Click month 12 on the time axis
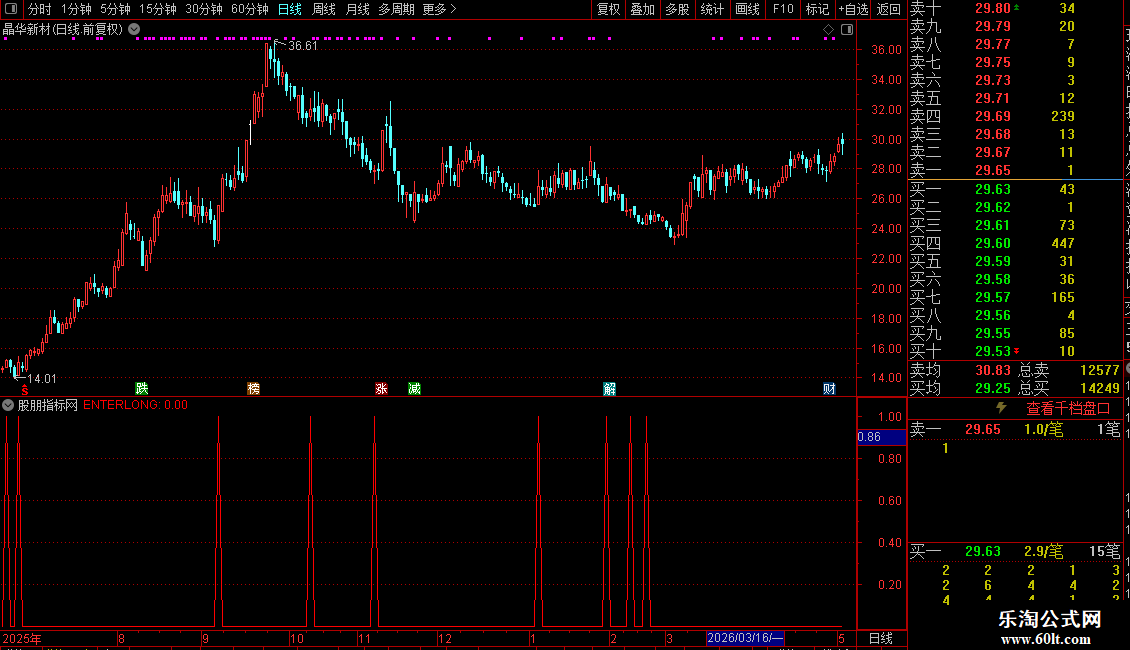 click(445, 638)
